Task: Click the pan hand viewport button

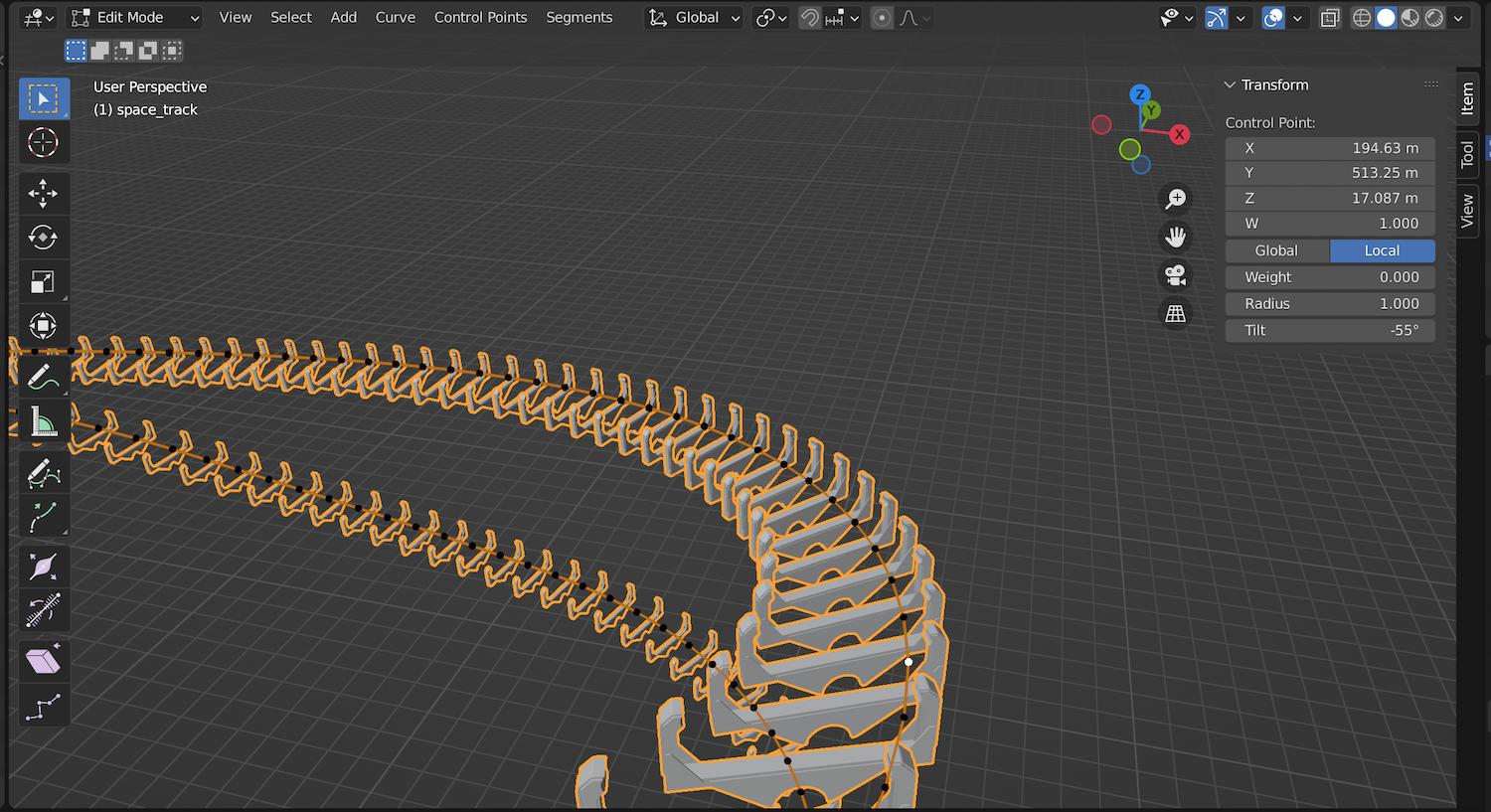Action: click(x=1175, y=237)
